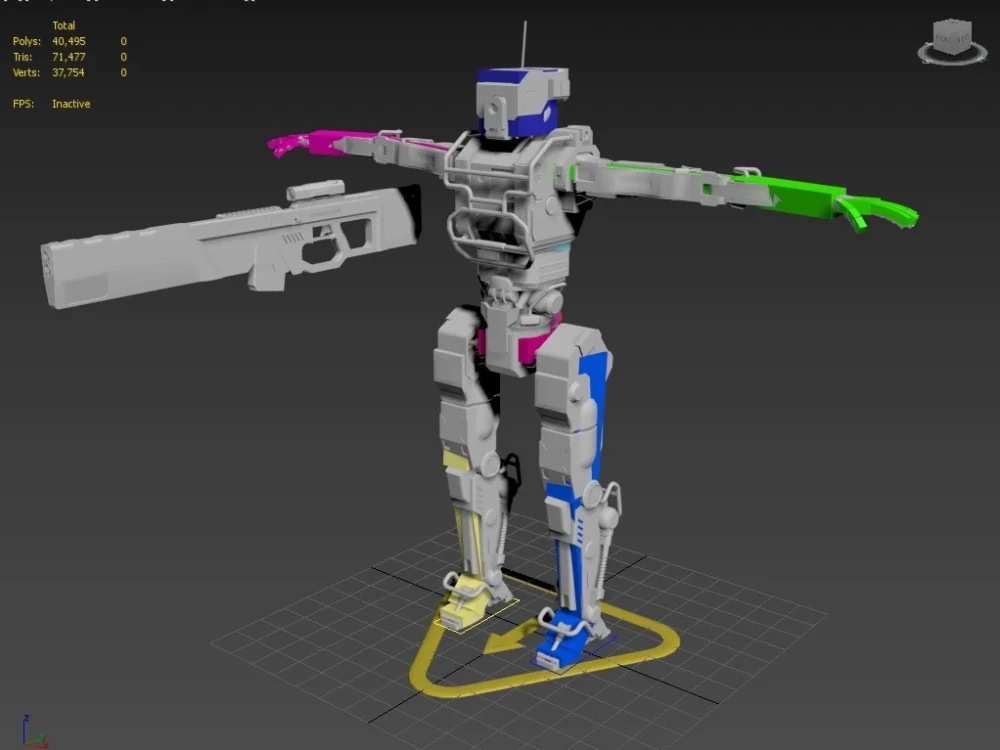The height and width of the screenshot is (750, 1000).
Task: Click the Verts value 37,754
Action: click(68, 73)
